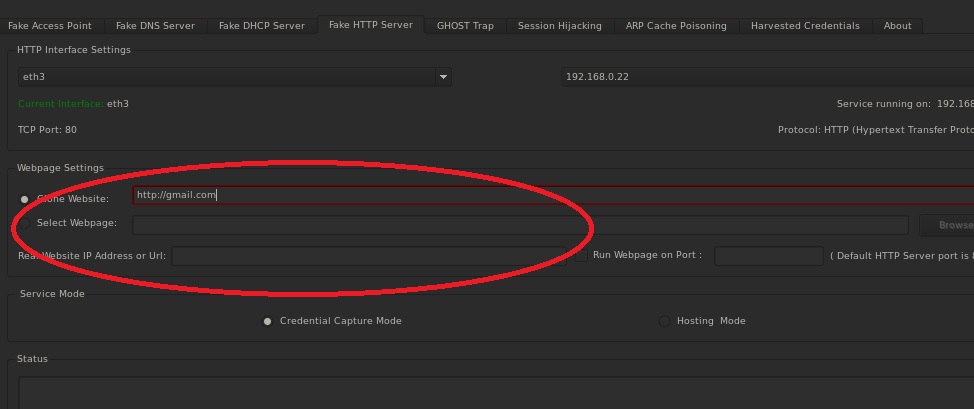Switch to the Fake Access Point tab

50,26
